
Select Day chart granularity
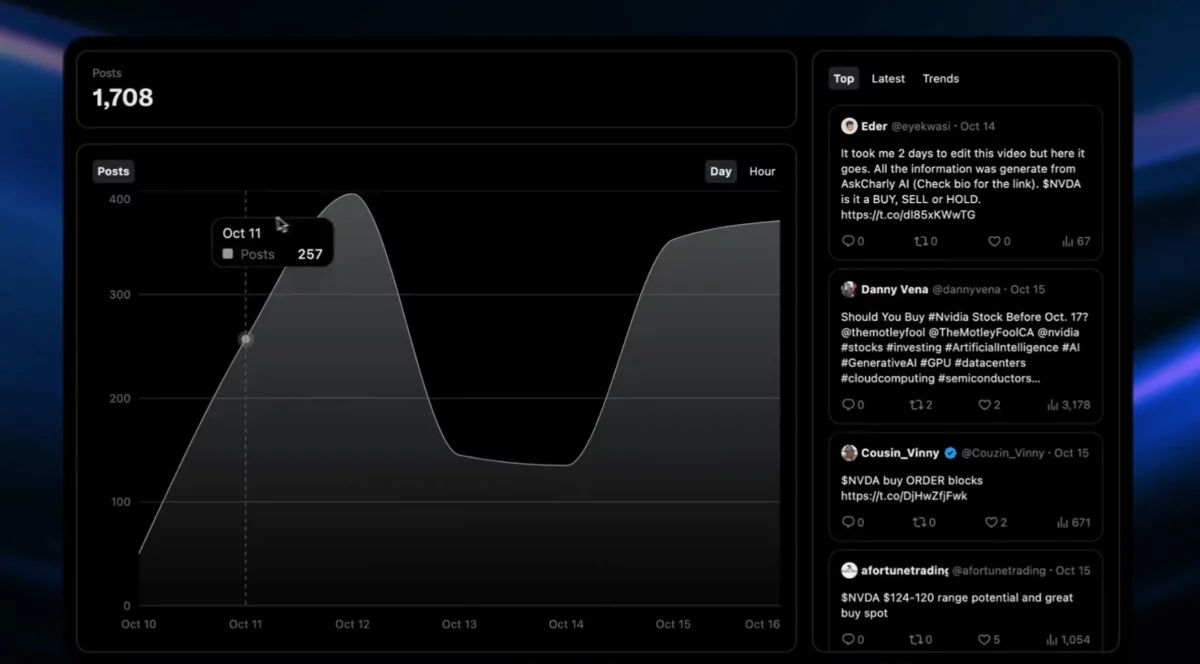(720, 171)
